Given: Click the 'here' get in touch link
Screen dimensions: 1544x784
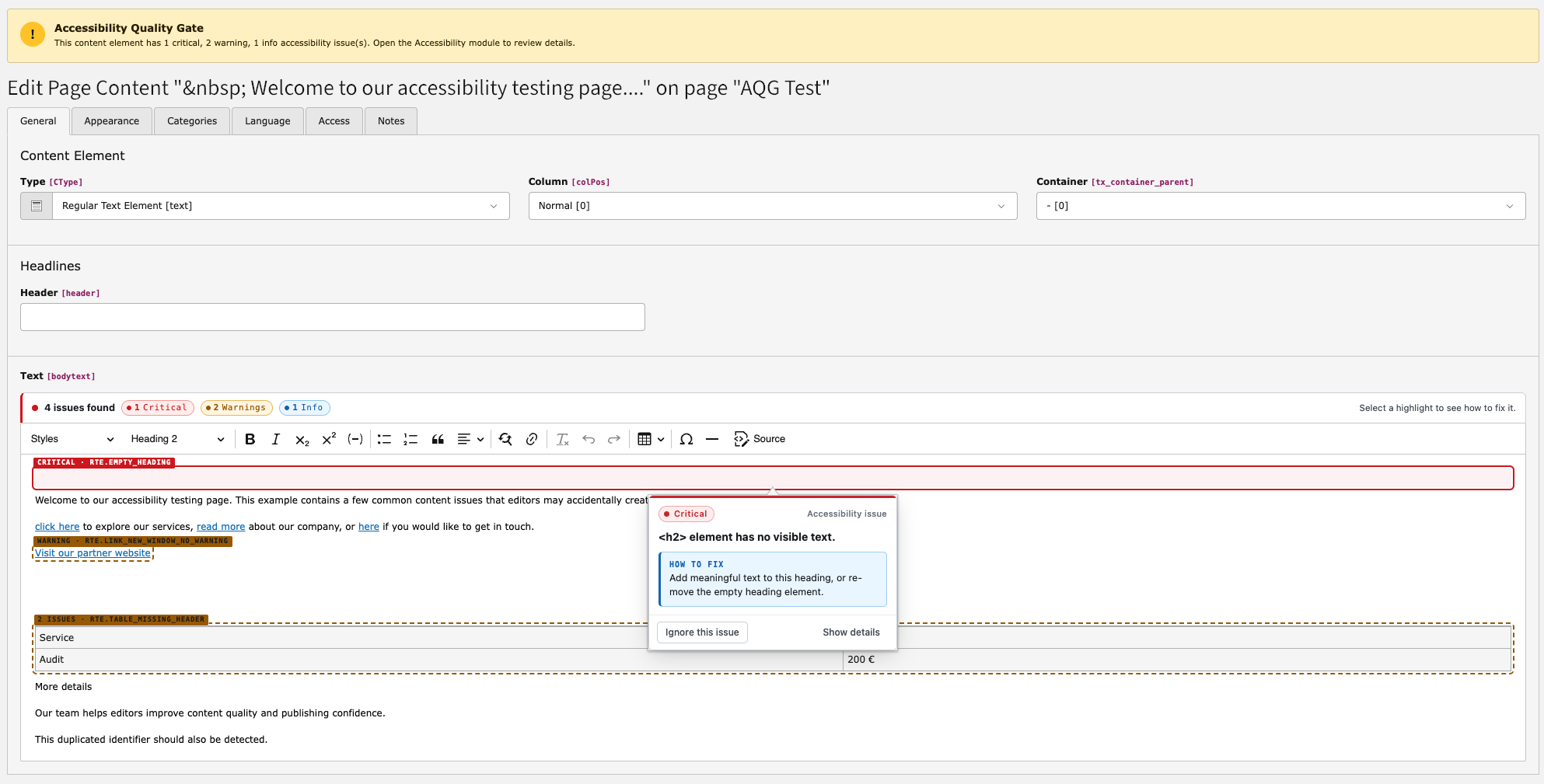Looking at the screenshot, I should [369, 527].
